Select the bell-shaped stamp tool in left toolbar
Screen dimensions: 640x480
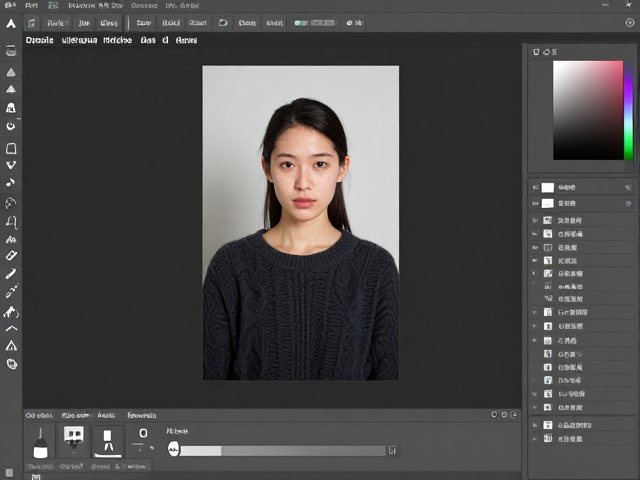click(11, 108)
